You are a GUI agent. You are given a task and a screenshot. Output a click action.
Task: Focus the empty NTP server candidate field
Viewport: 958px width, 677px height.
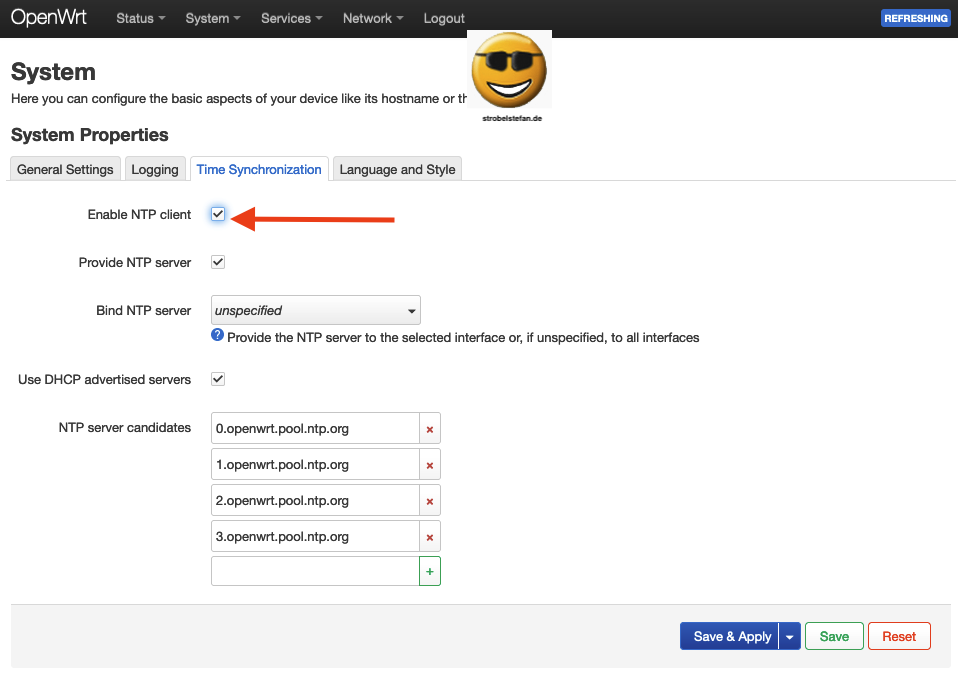coord(315,572)
